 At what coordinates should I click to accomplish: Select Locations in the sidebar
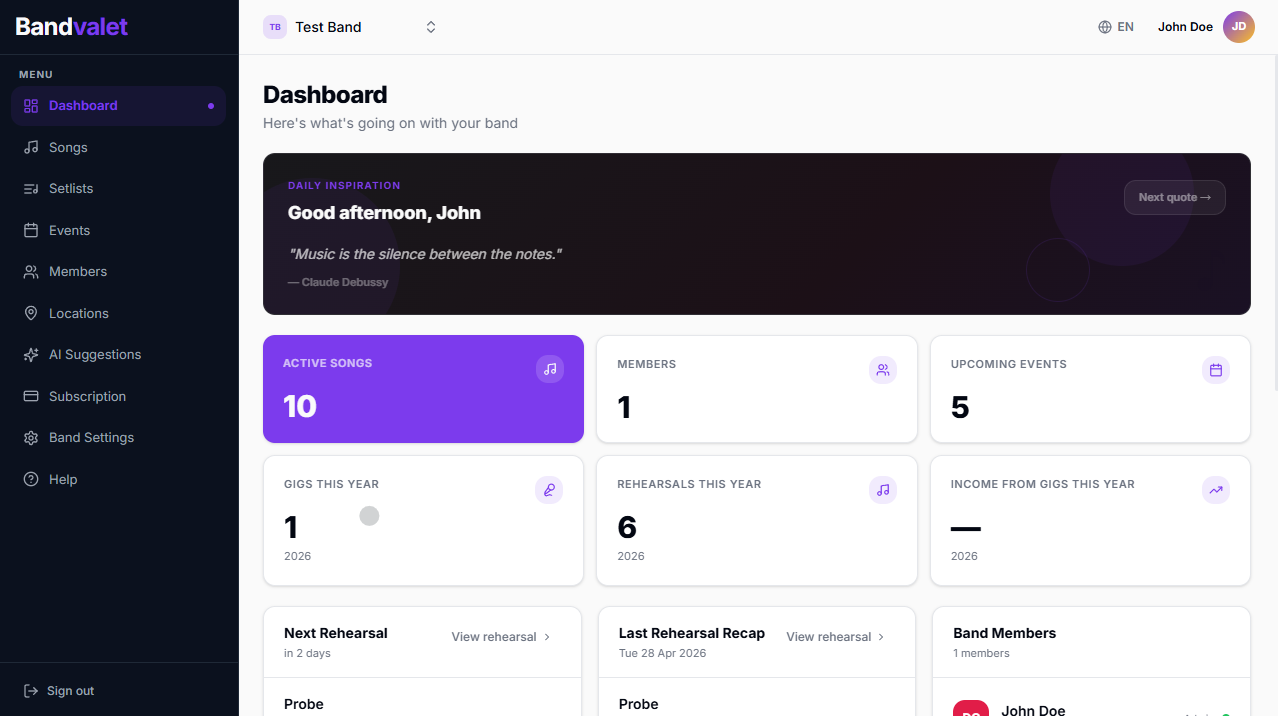pyautogui.click(x=118, y=313)
